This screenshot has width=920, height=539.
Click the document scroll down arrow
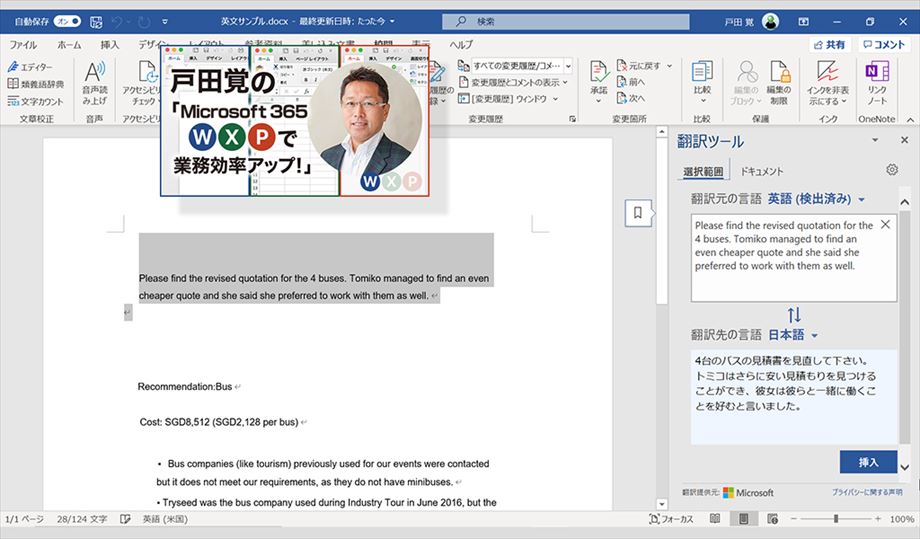[x=662, y=504]
